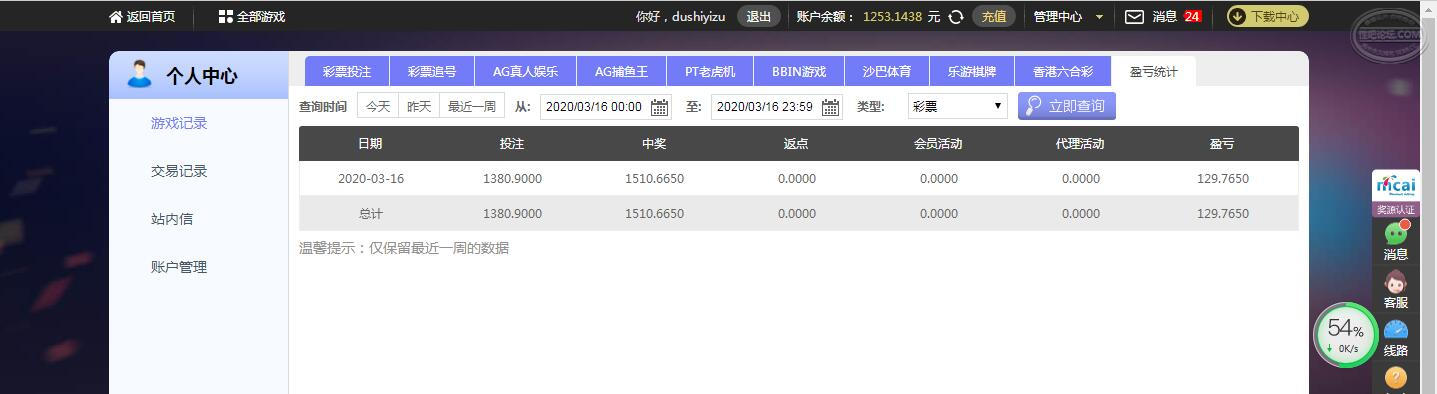
Task: Click the 54% network speed widget
Action: point(1346,335)
